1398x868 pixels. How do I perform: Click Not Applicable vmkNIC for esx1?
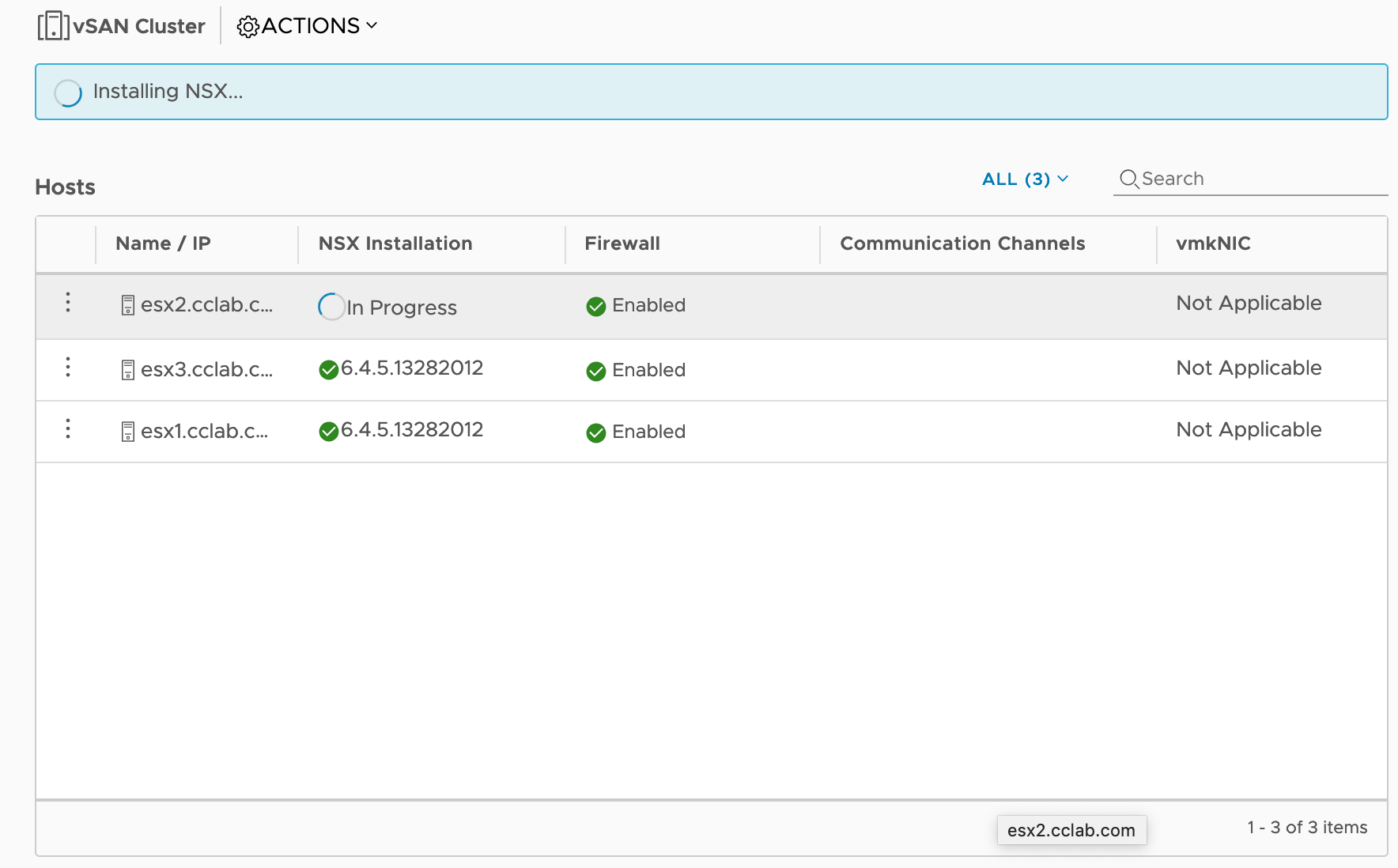pyautogui.click(x=1249, y=429)
